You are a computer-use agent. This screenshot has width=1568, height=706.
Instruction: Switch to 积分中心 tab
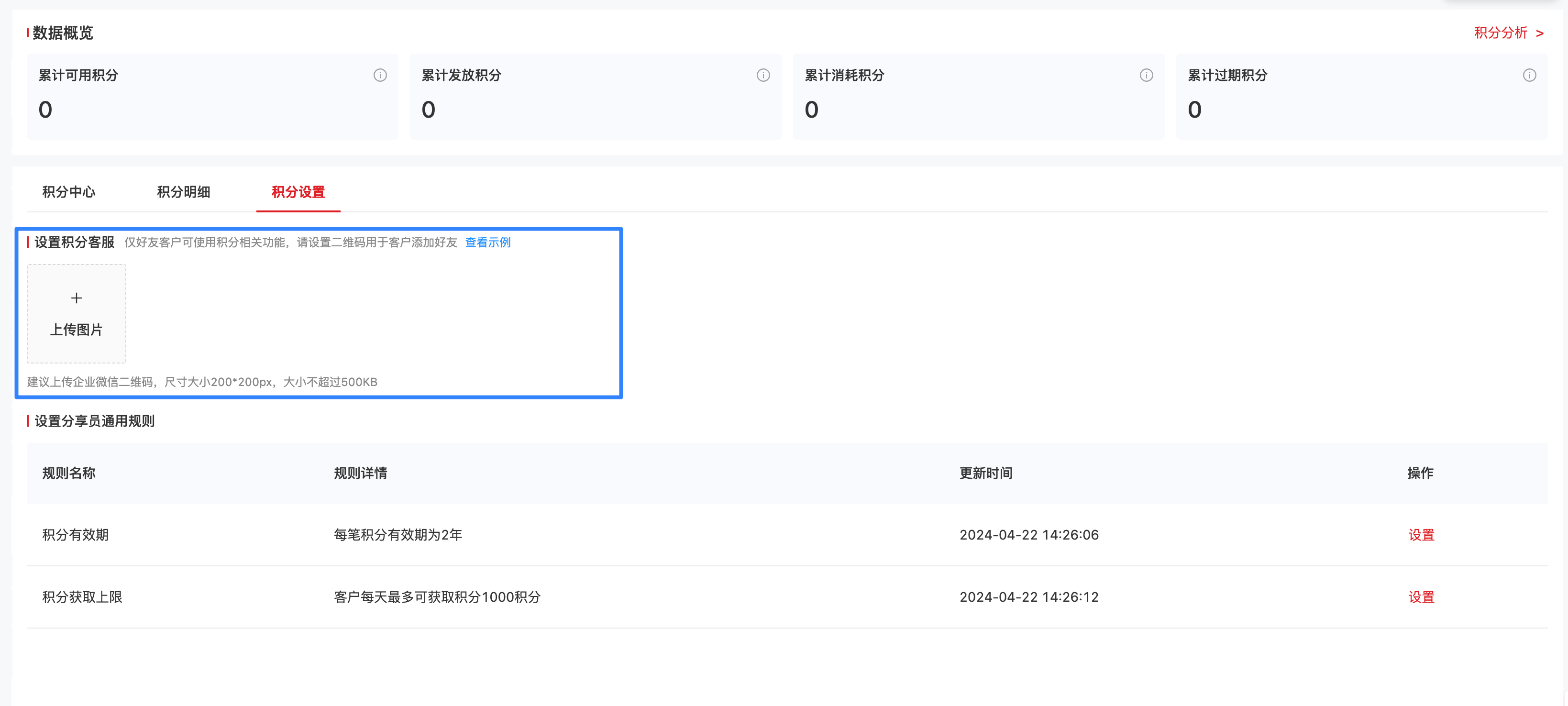click(69, 192)
